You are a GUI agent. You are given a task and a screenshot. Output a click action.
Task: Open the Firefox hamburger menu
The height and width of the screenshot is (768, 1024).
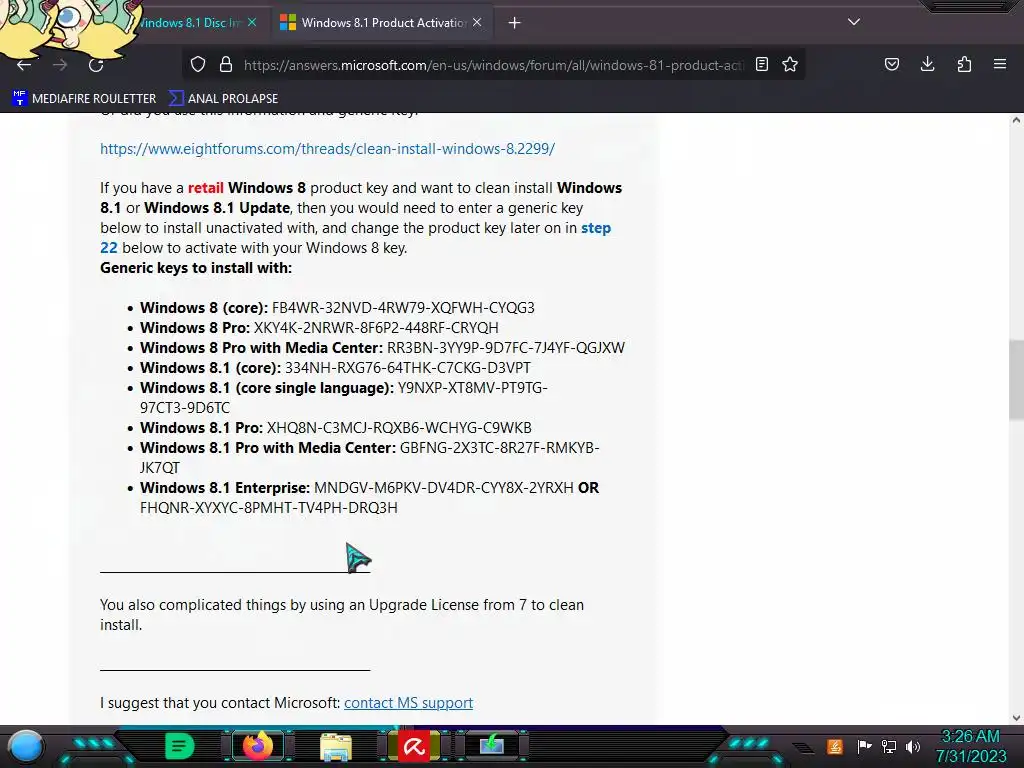pyautogui.click(x=1000, y=64)
